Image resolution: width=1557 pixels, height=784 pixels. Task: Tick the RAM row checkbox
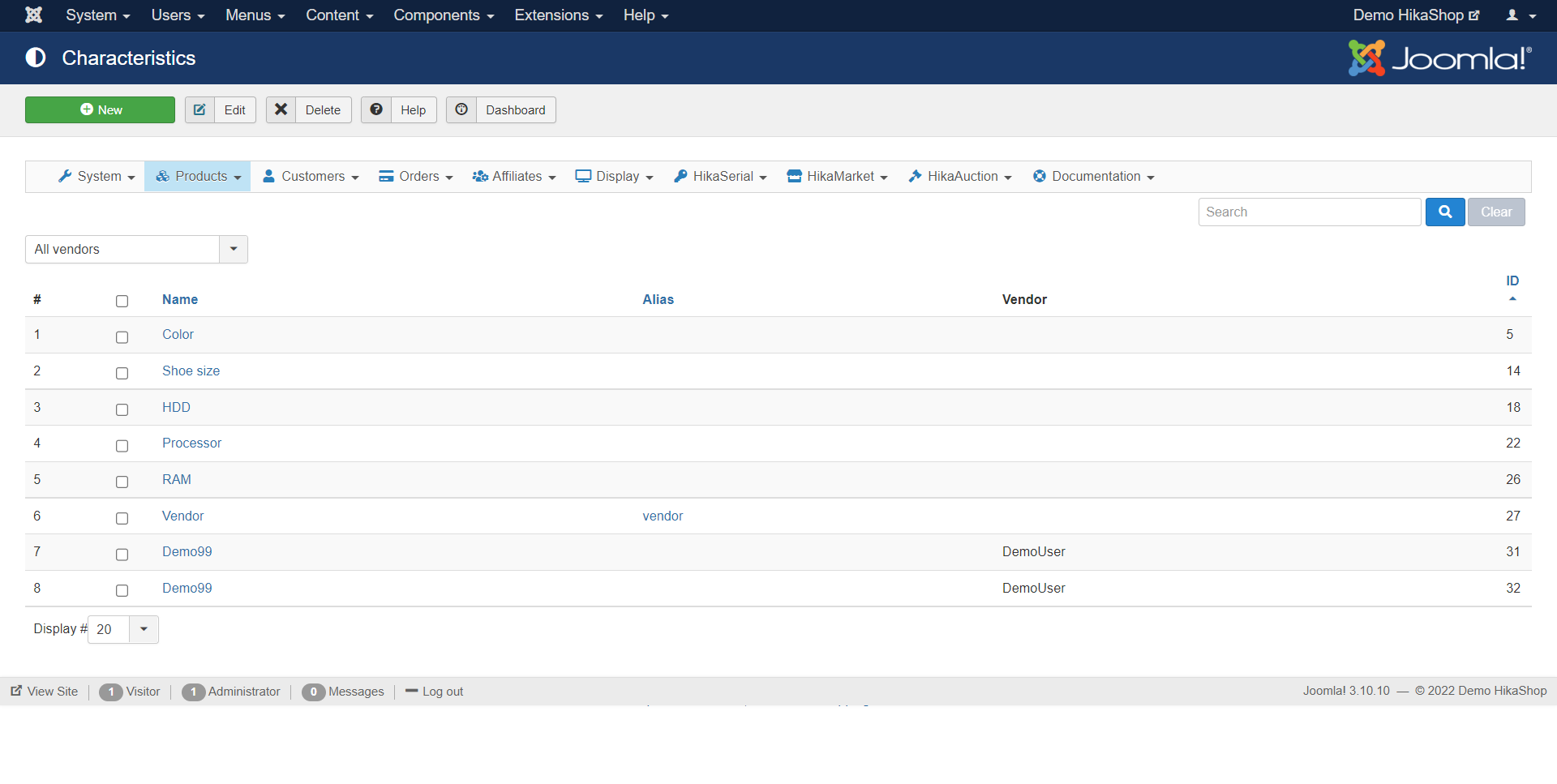tap(122, 482)
